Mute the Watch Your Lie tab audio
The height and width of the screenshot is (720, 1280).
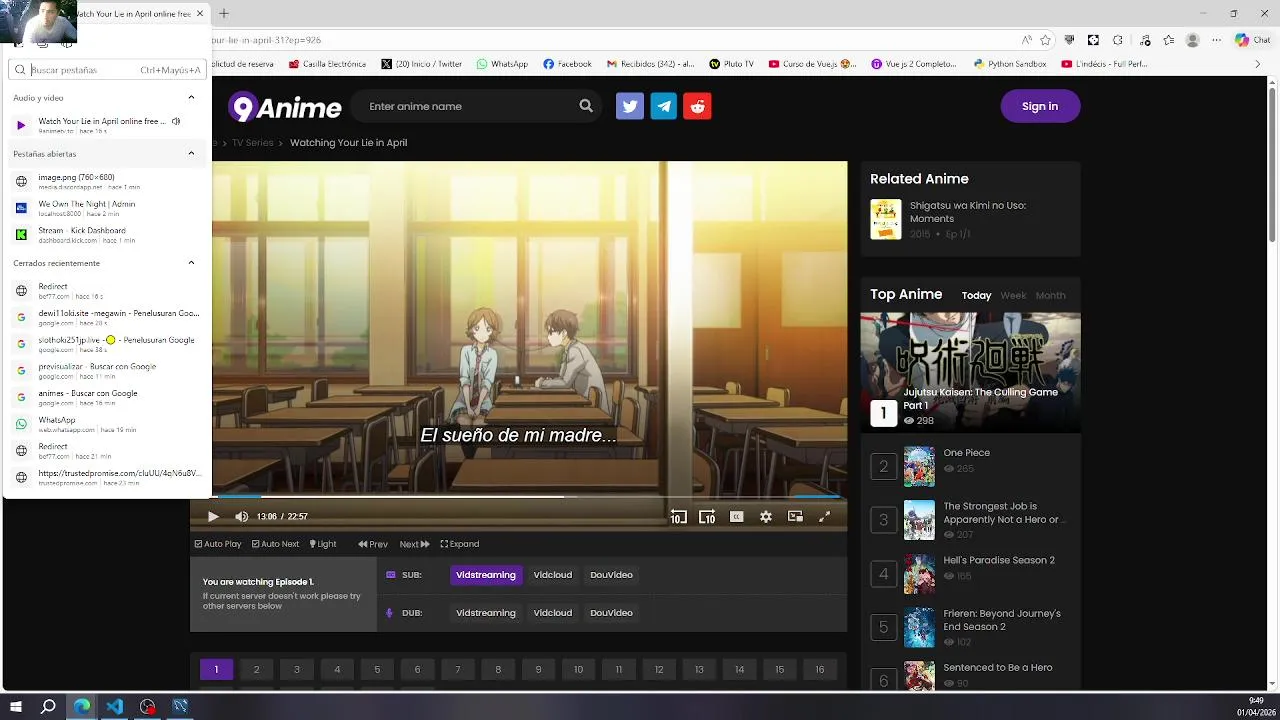click(x=176, y=122)
